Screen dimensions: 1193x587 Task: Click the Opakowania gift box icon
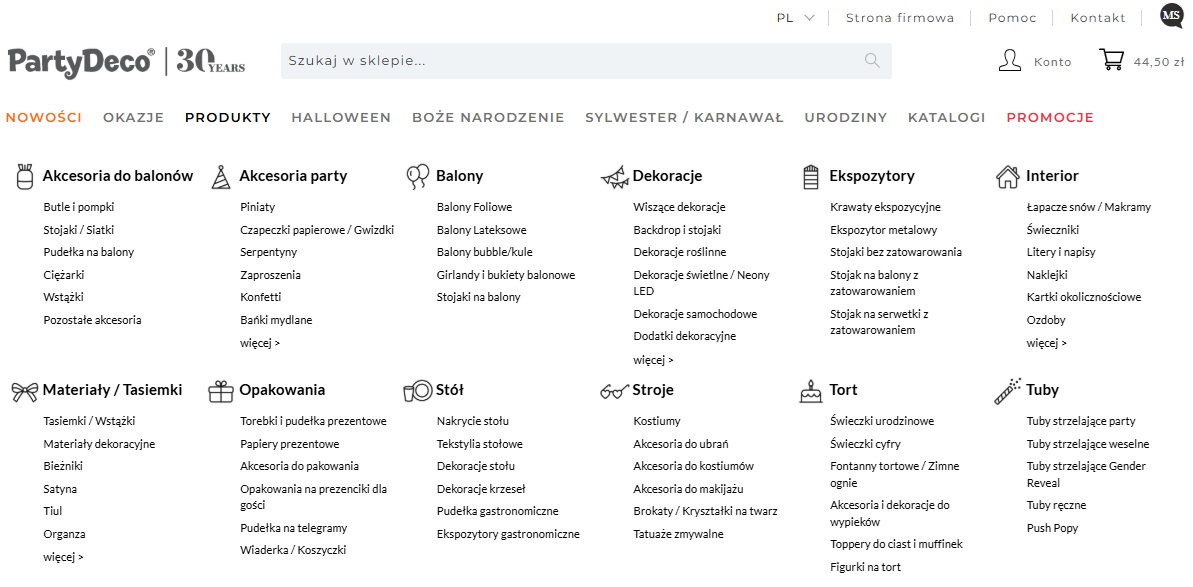[220, 391]
